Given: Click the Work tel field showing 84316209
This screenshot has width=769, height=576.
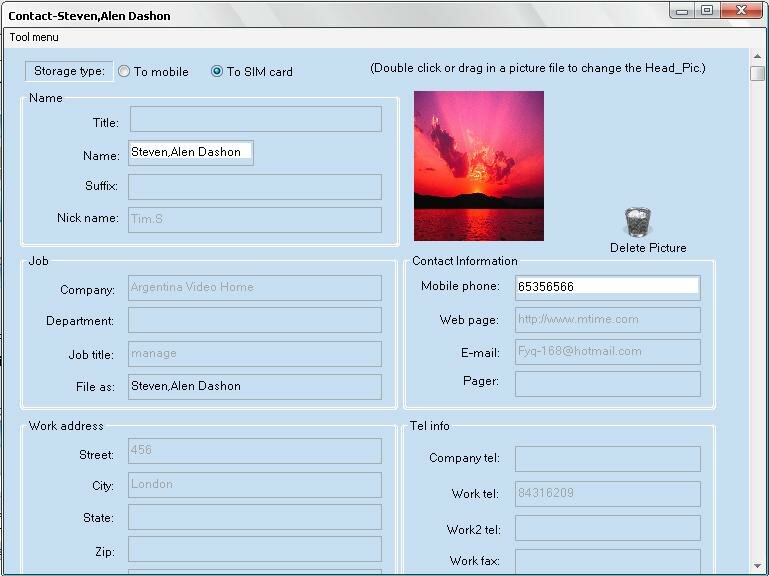Looking at the screenshot, I should click(x=608, y=494).
